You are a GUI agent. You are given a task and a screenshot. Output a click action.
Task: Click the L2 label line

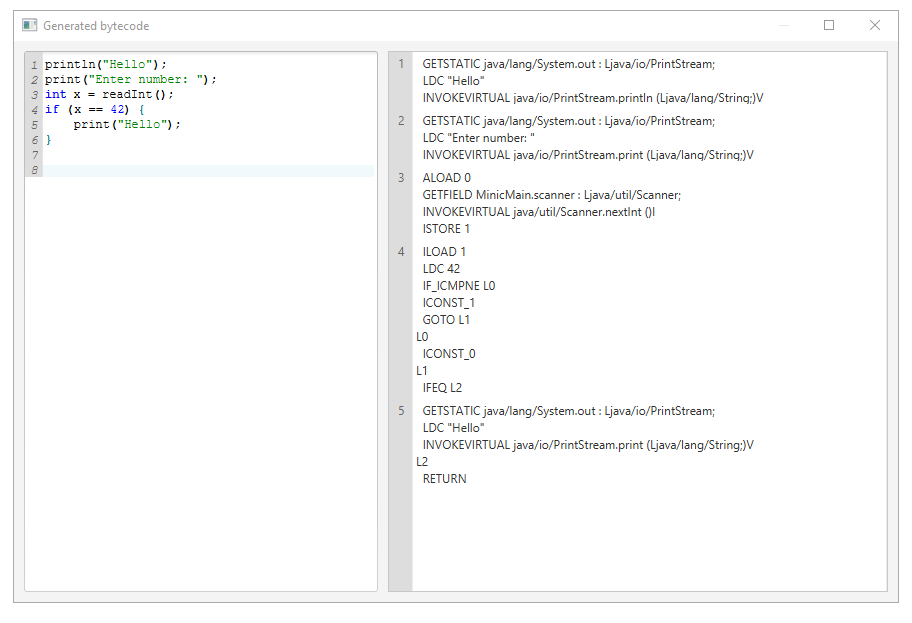click(422, 462)
